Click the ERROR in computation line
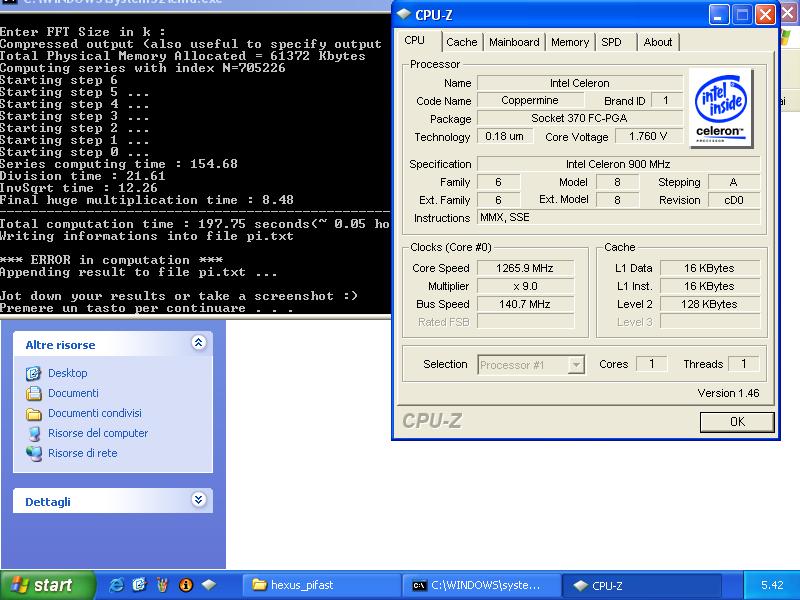This screenshot has width=800, height=600. (x=111, y=260)
